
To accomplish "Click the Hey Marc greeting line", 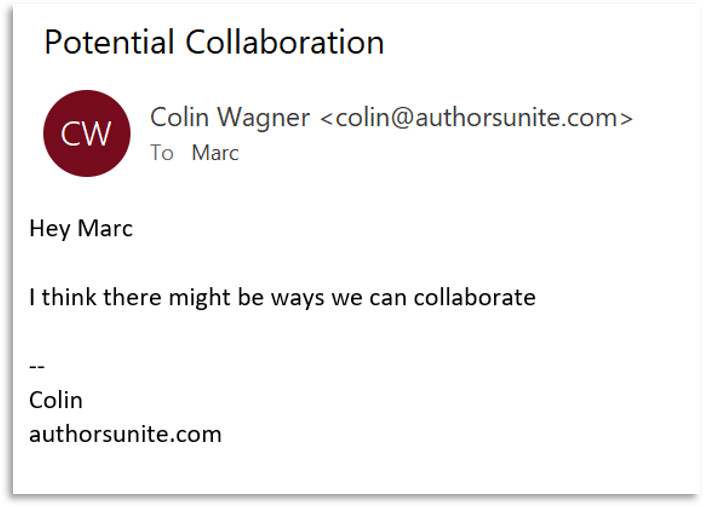I will tap(81, 228).
